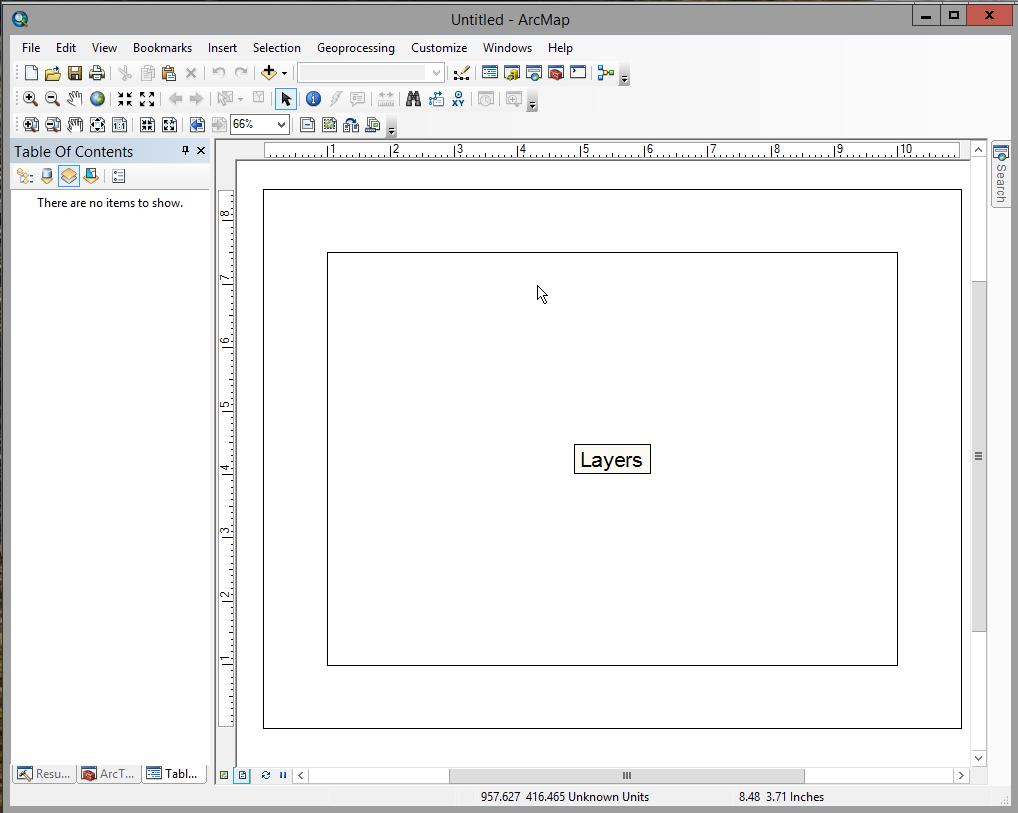This screenshot has width=1018, height=813.
Task: Open an existing map file
Action: point(53,73)
